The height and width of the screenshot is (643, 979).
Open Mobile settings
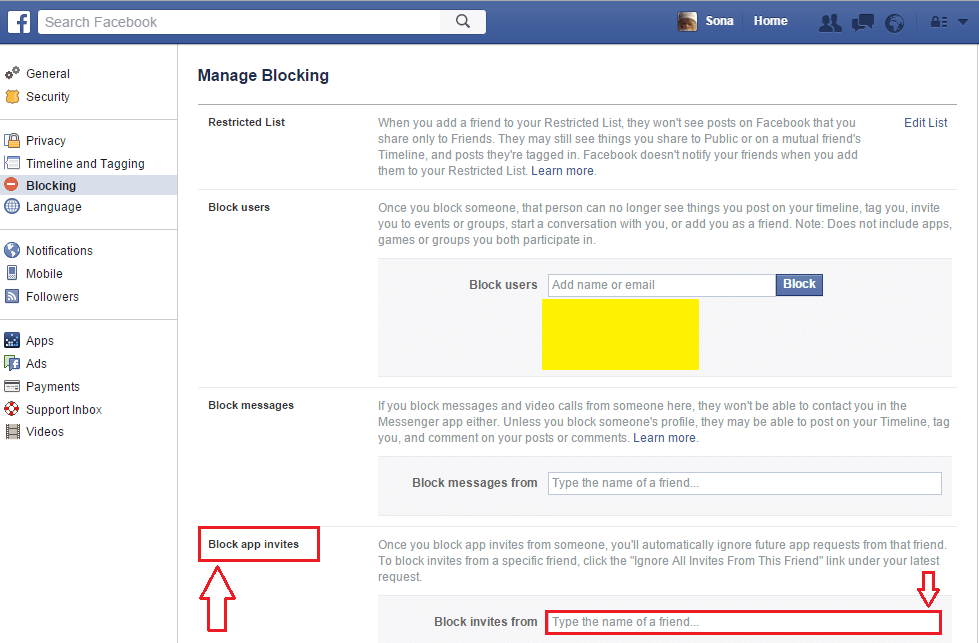click(44, 273)
